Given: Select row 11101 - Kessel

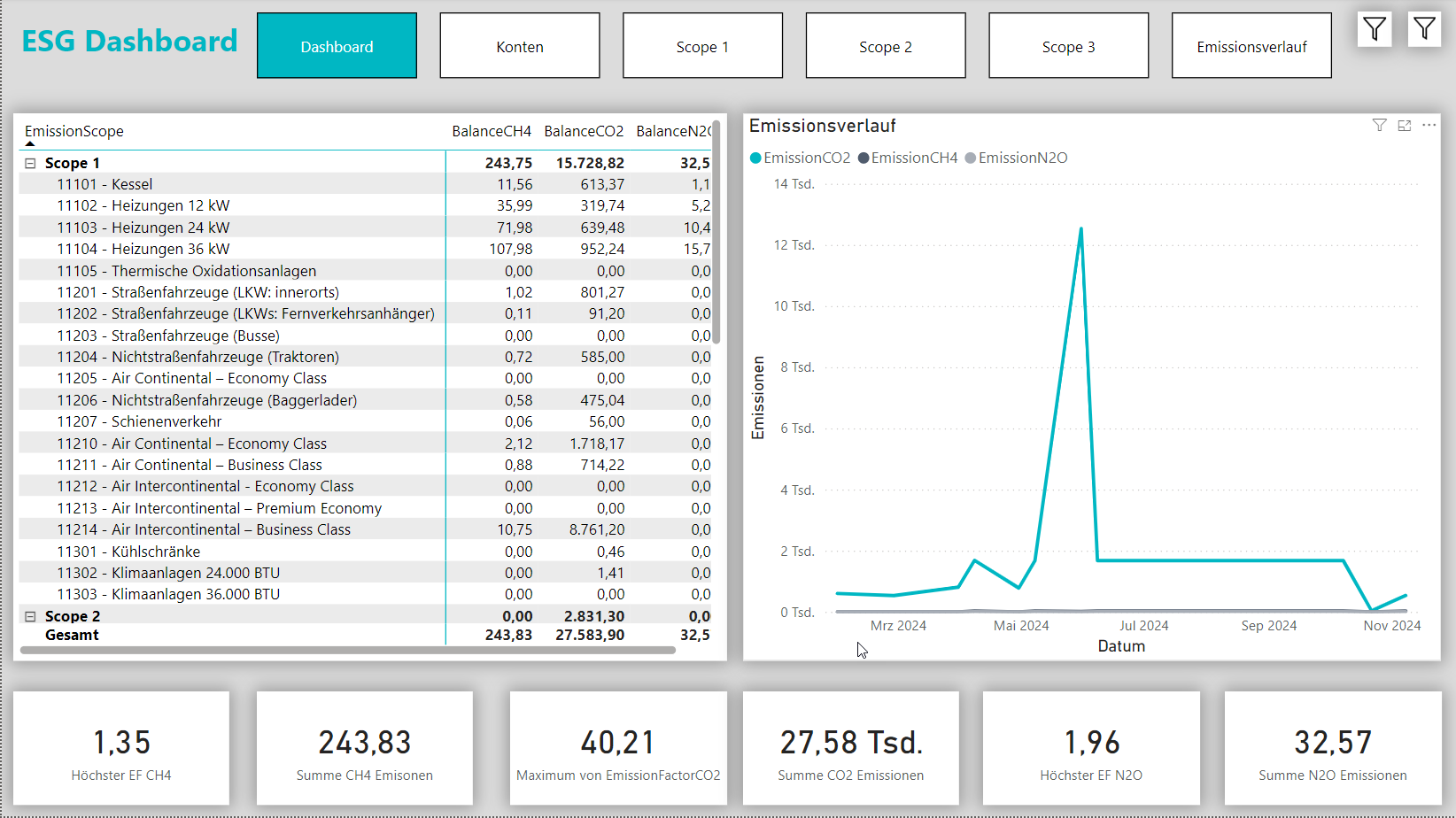Looking at the screenshot, I should pos(365,184).
